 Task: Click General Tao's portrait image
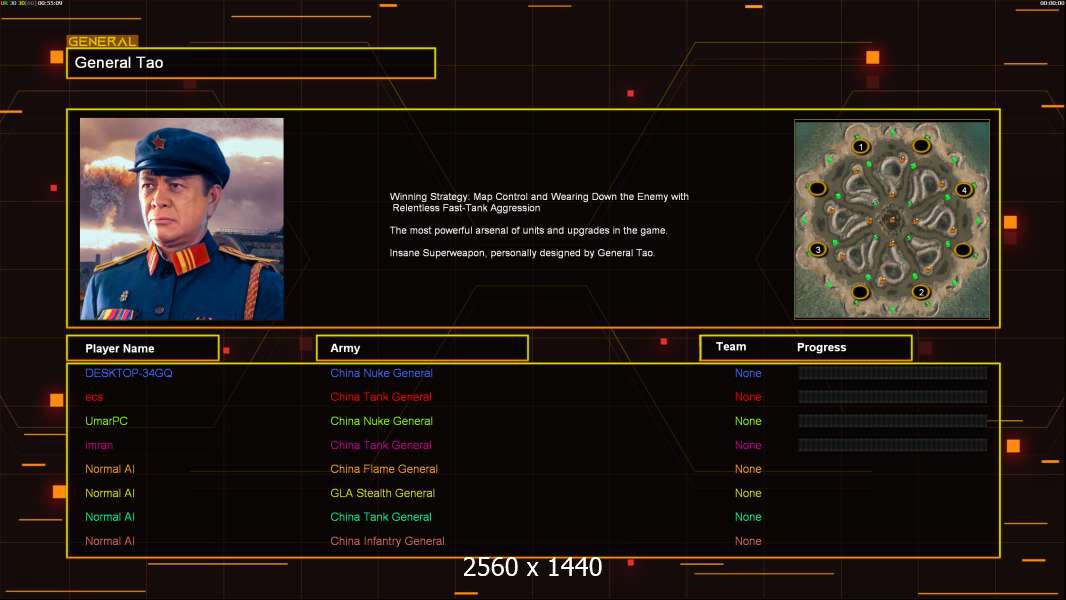click(182, 219)
